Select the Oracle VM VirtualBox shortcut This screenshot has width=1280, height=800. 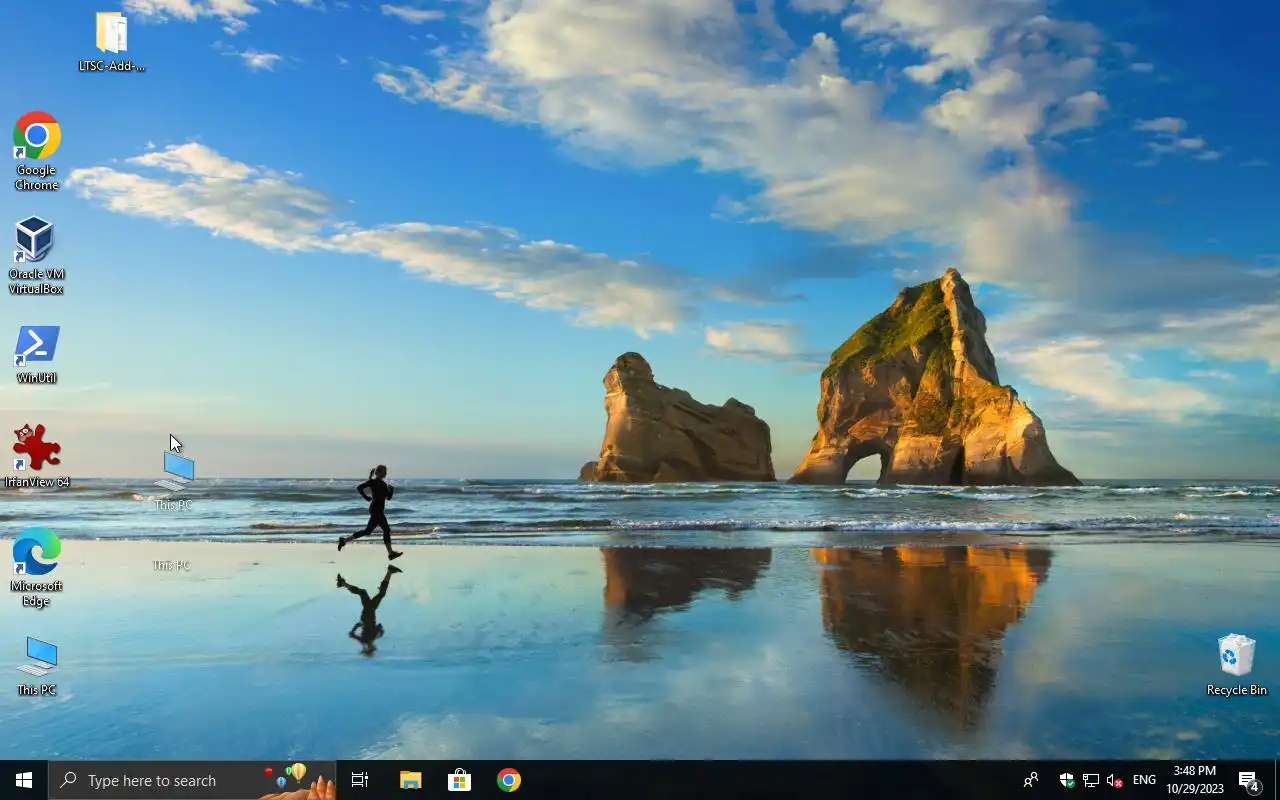pos(36,256)
